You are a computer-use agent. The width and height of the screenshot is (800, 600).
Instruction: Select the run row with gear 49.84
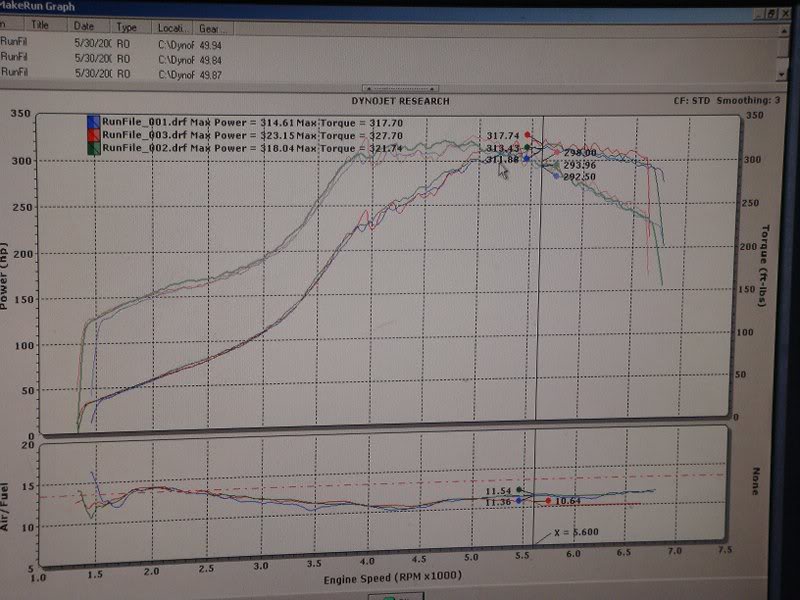click(x=100, y=58)
